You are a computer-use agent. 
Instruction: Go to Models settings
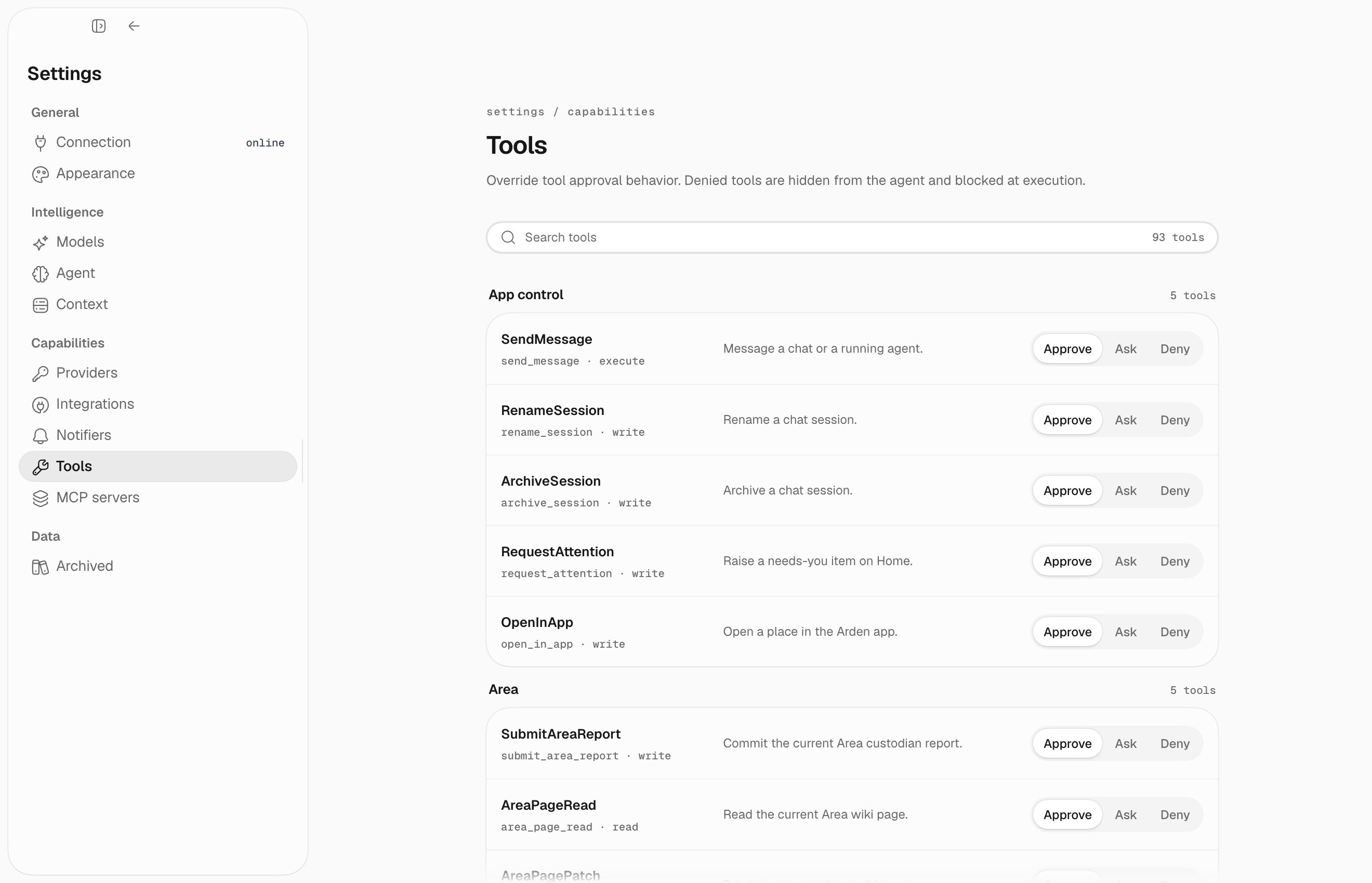158,242
